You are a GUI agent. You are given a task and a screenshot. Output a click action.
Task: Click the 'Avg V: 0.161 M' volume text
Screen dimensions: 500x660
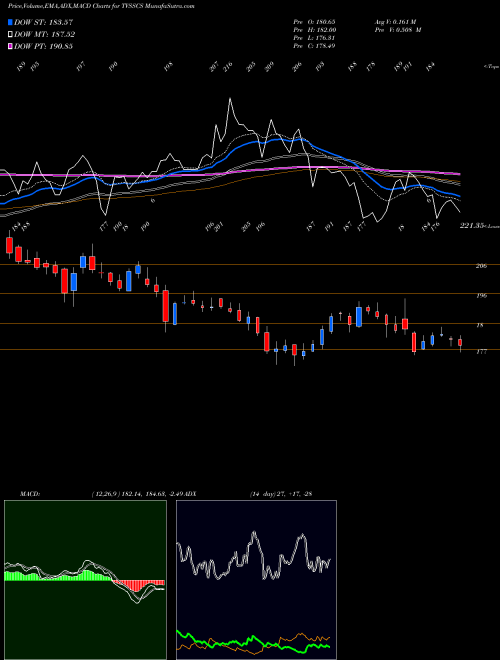pos(395,21)
